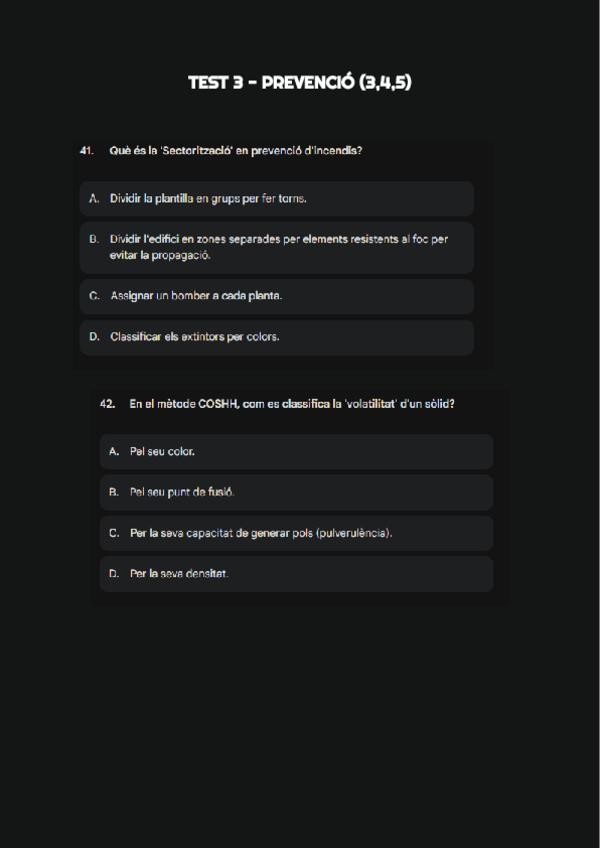Click letter 'A.' label in question 42
The image size is (600, 848).
(114, 452)
